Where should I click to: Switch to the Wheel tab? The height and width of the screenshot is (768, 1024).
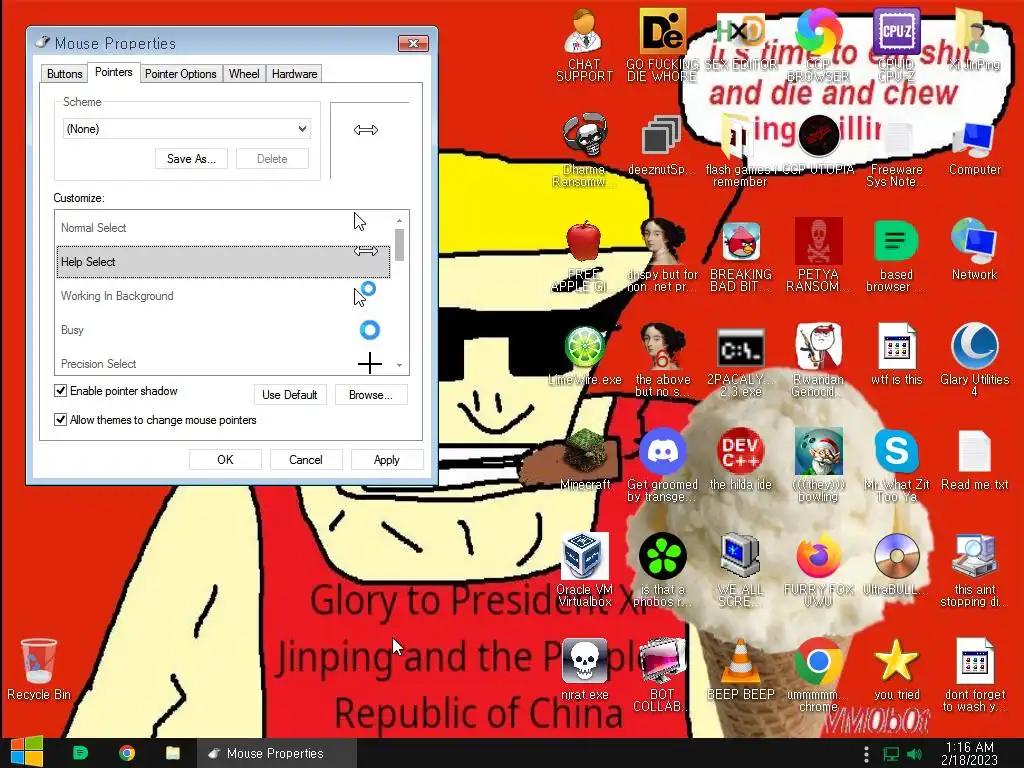coord(244,74)
